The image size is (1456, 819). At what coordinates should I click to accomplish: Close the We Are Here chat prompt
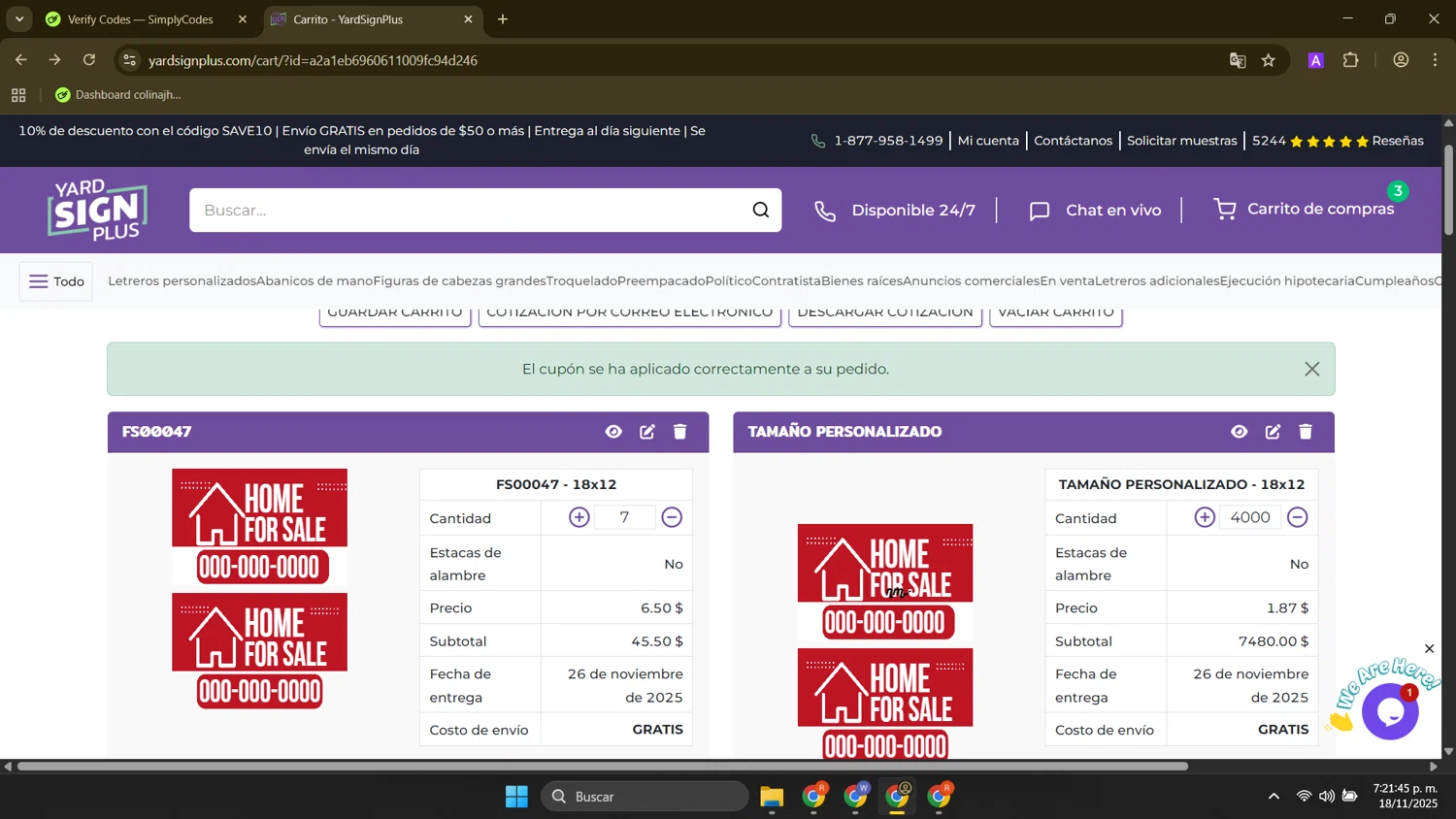tap(1429, 648)
